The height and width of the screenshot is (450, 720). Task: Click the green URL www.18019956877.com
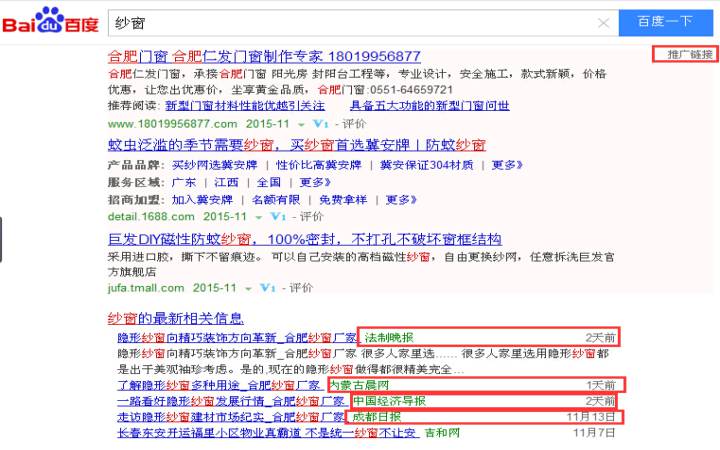point(172,124)
